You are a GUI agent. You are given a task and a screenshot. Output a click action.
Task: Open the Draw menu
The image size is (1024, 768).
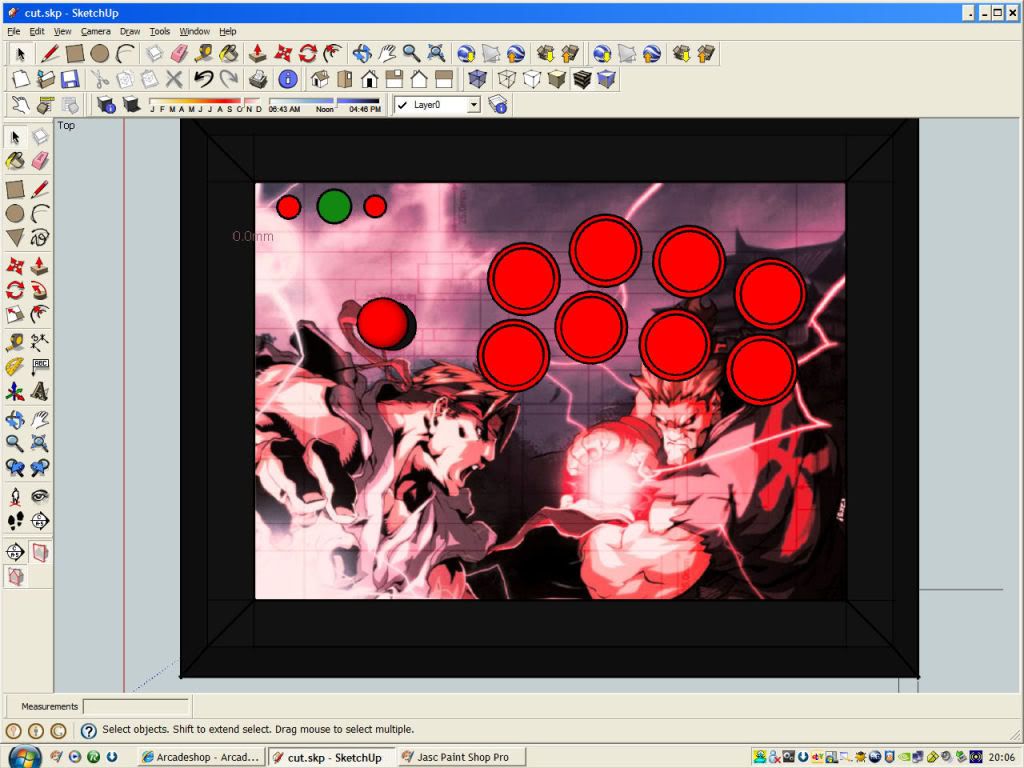point(130,31)
